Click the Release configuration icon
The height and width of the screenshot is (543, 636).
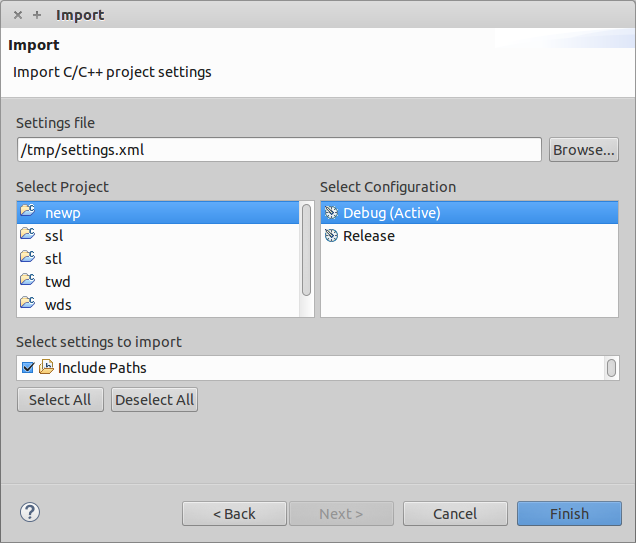coord(331,235)
